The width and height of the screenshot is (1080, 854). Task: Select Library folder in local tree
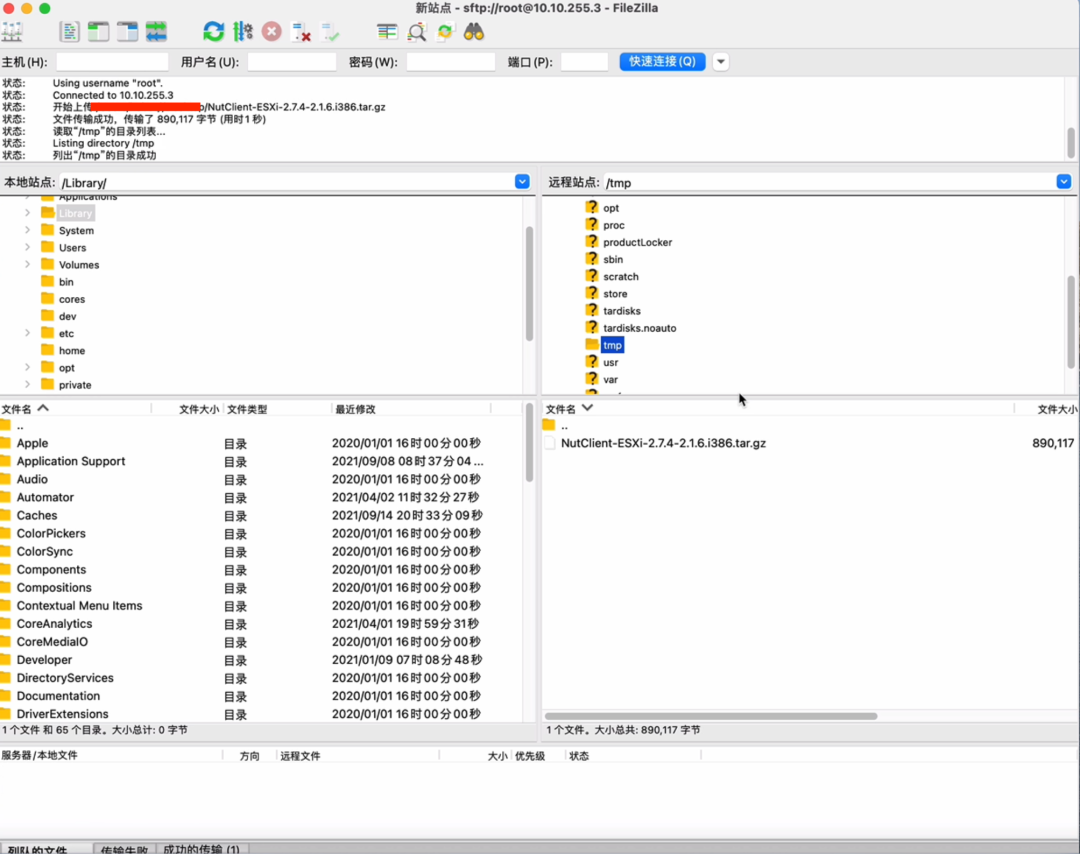coord(75,214)
